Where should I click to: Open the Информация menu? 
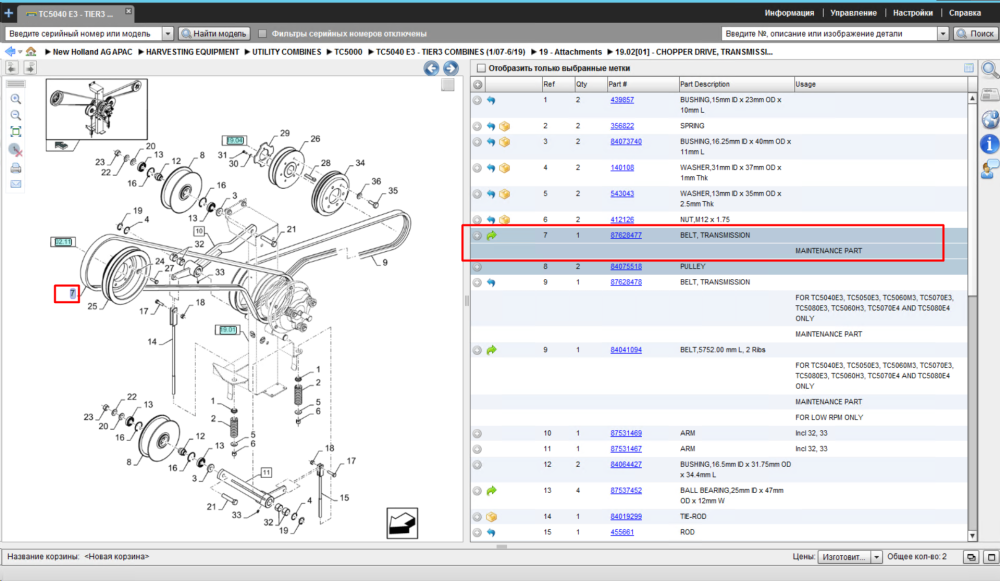tap(789, 13)
